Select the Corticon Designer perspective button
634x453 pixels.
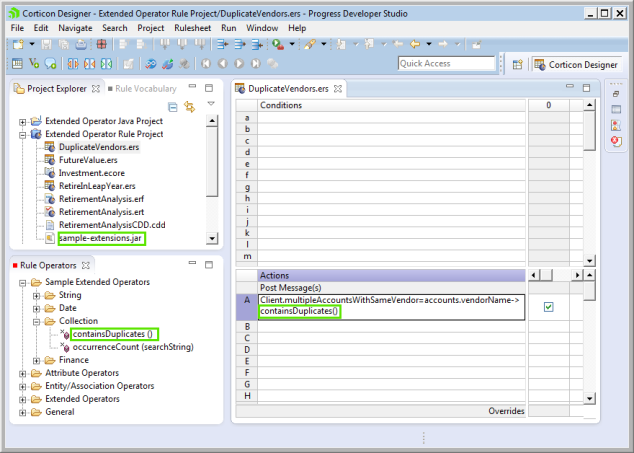[576, 64]
